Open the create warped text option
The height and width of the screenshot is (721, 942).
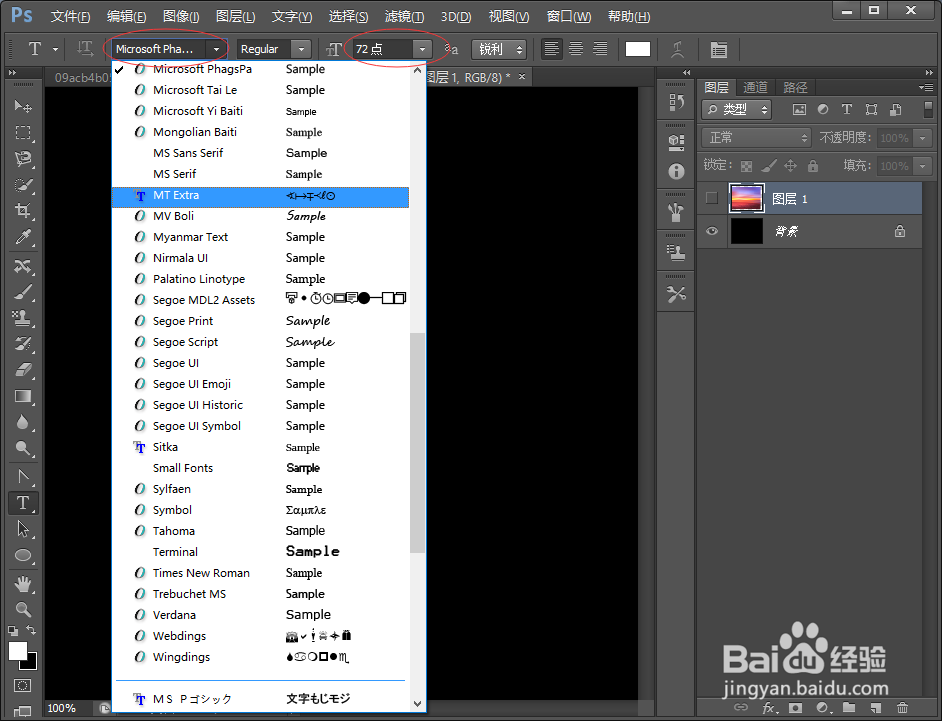(677, 49)
